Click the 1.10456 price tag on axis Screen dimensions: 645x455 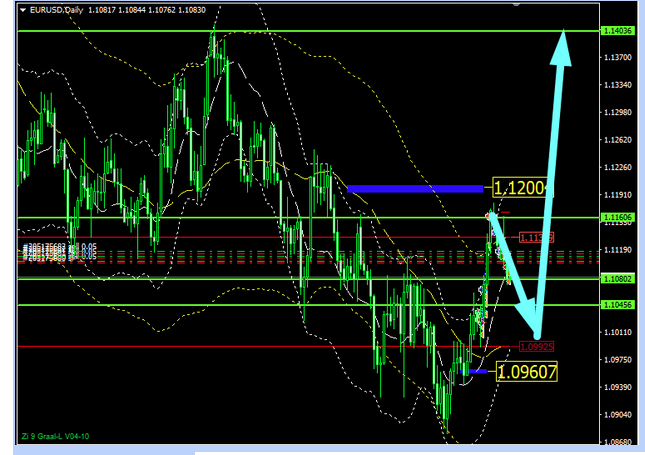[x=619, y=305]
